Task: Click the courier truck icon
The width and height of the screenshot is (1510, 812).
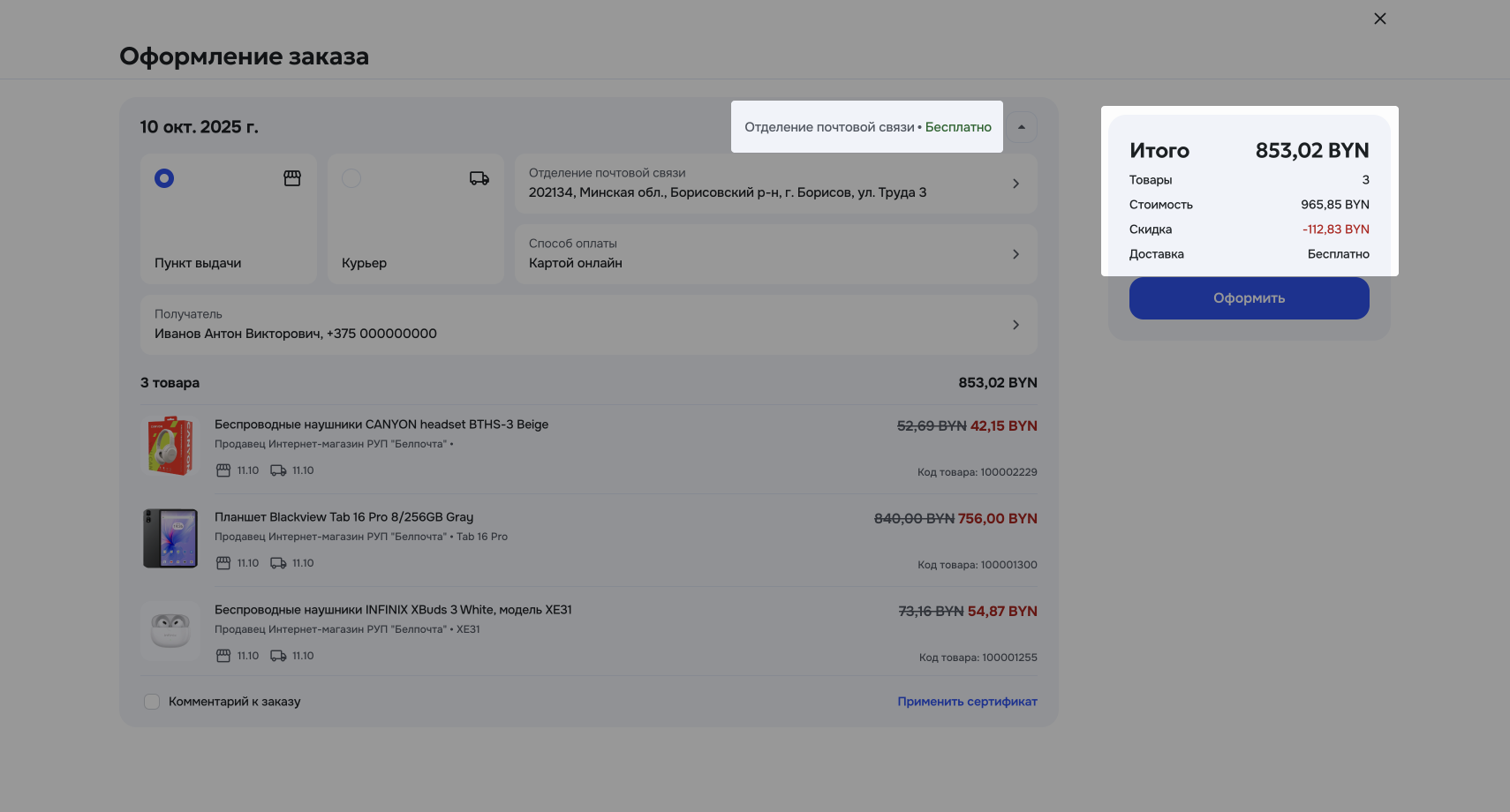Action: (x=479, y=178)
